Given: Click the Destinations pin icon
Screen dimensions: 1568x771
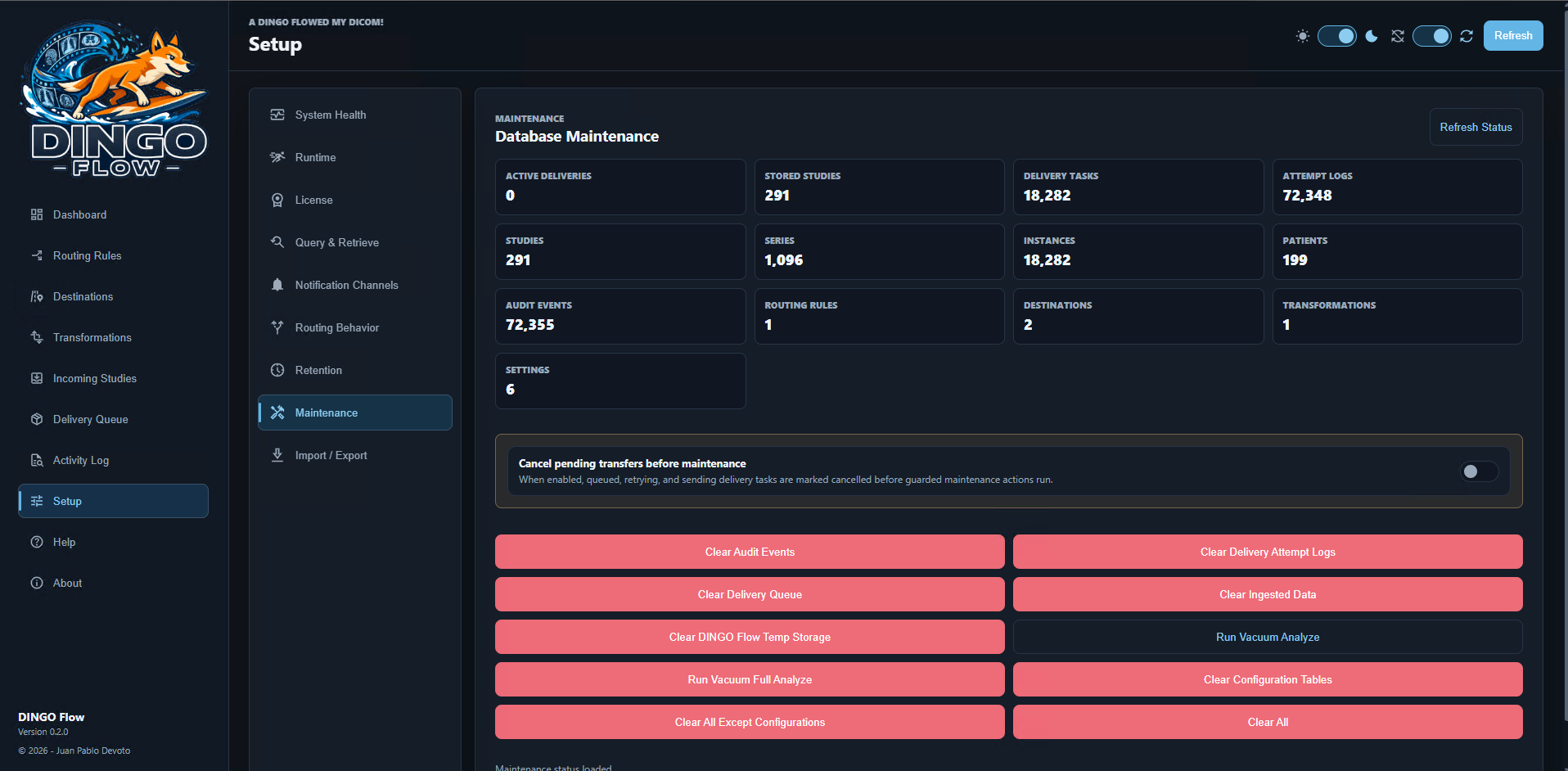Looking at the screenshot, I should click(x=37, y=296).
